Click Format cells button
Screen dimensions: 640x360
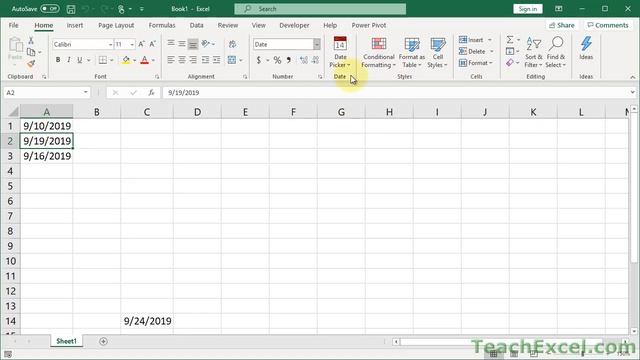[476, 63]
